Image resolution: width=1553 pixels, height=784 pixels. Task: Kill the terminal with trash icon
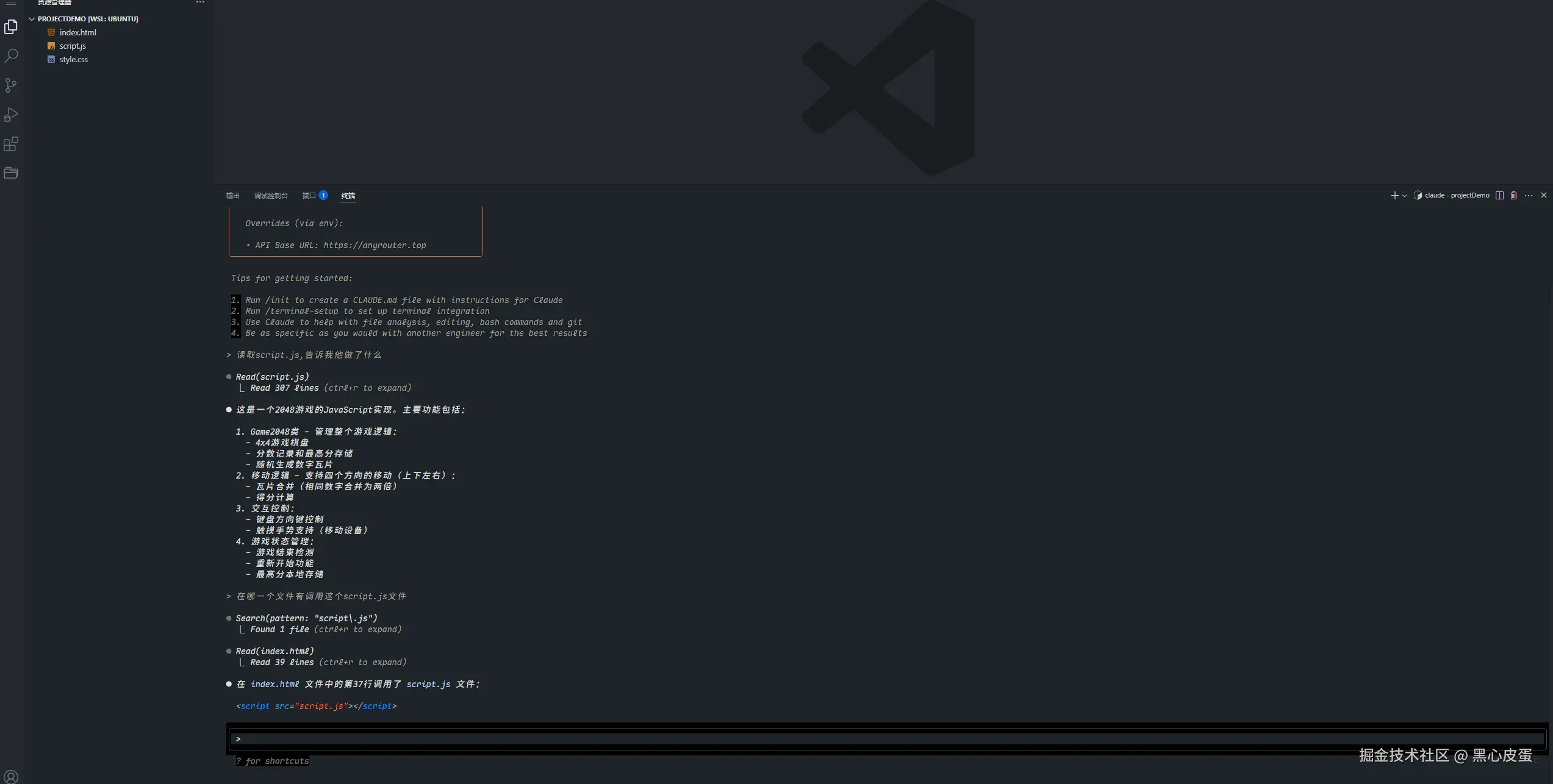(1513, 195)
